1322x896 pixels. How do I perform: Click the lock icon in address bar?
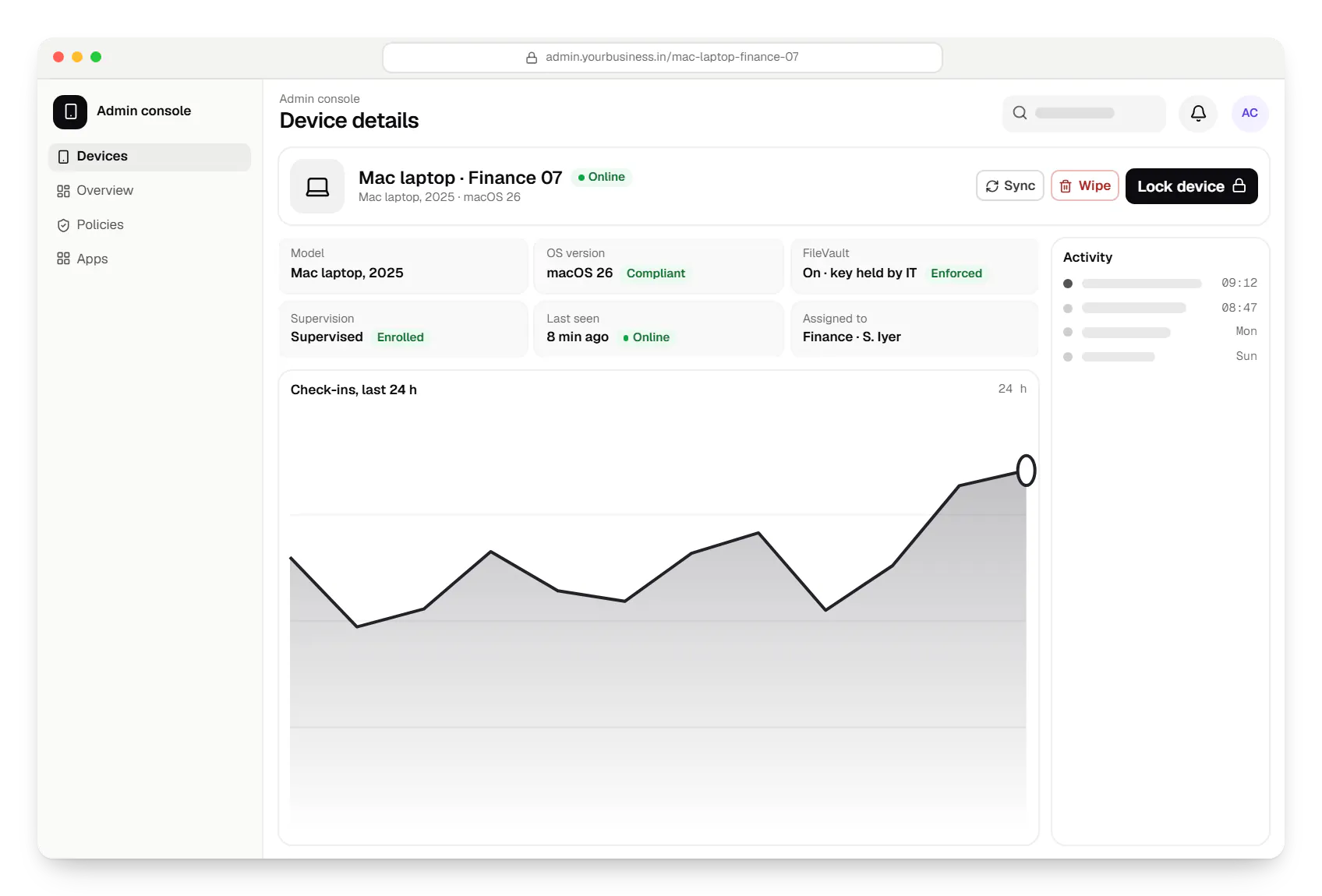coord(532,58)
